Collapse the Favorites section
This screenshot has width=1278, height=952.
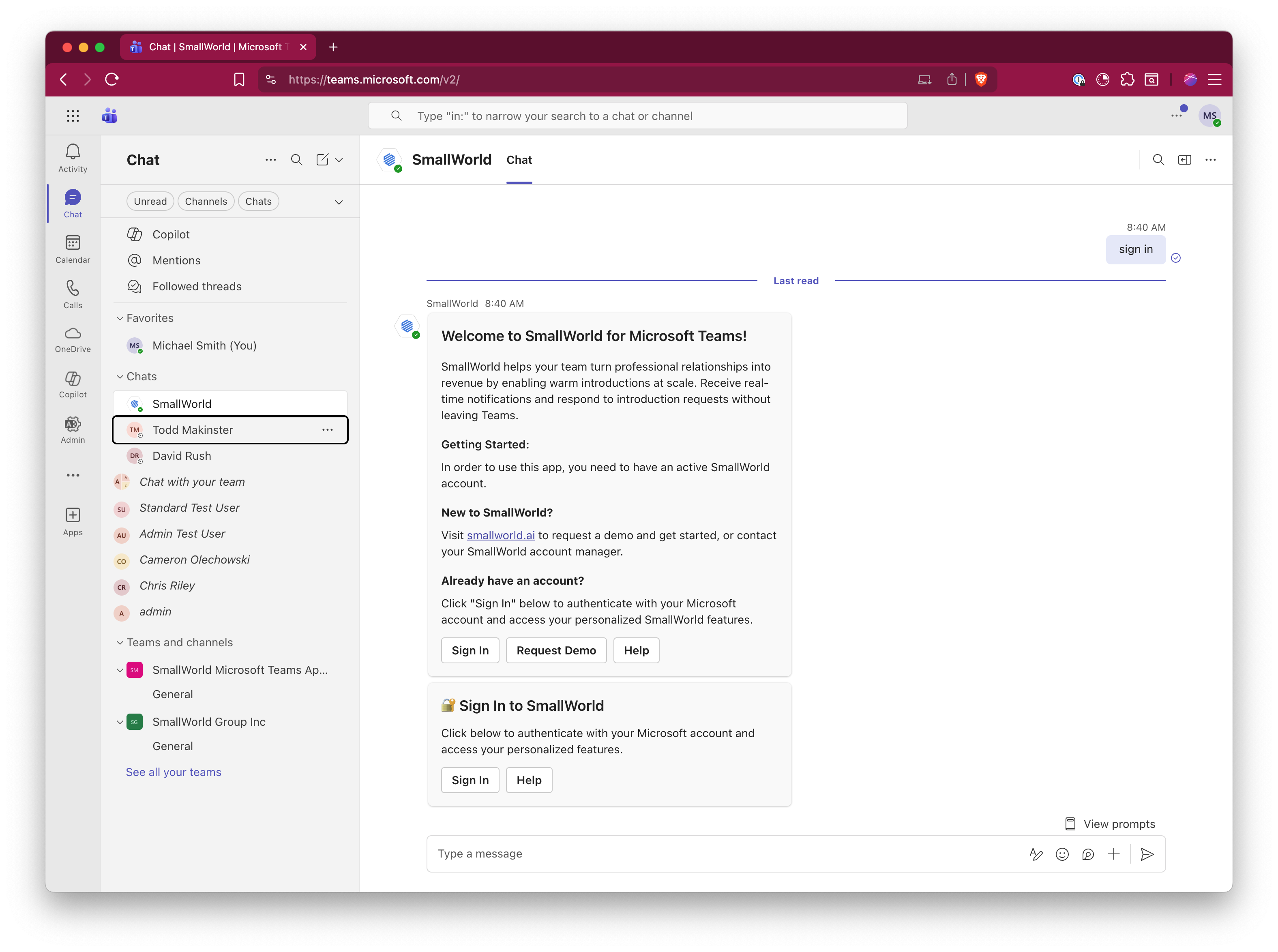coord(120,317)
